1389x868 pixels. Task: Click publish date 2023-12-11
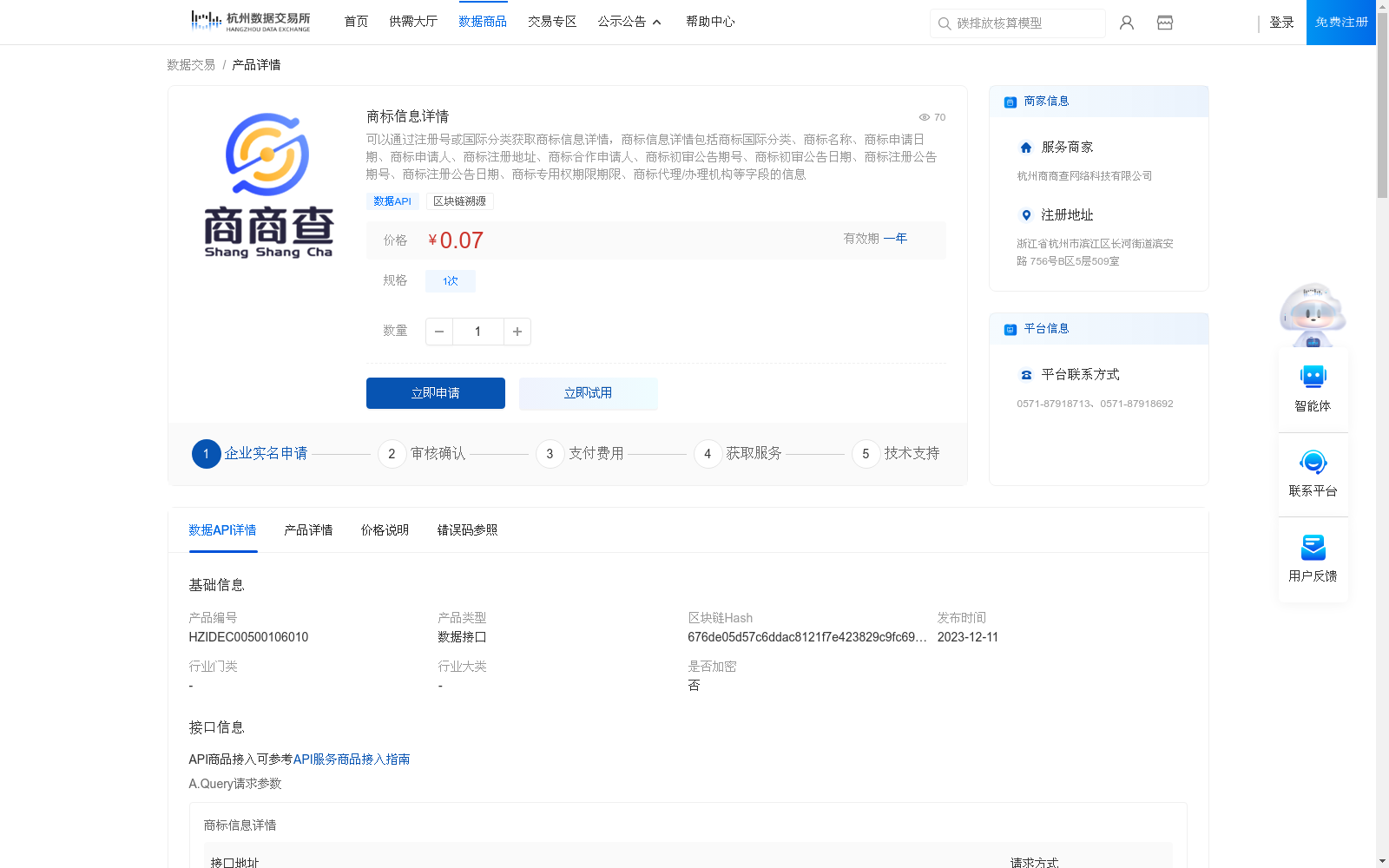pyautogui.click(x=968, y=637)
